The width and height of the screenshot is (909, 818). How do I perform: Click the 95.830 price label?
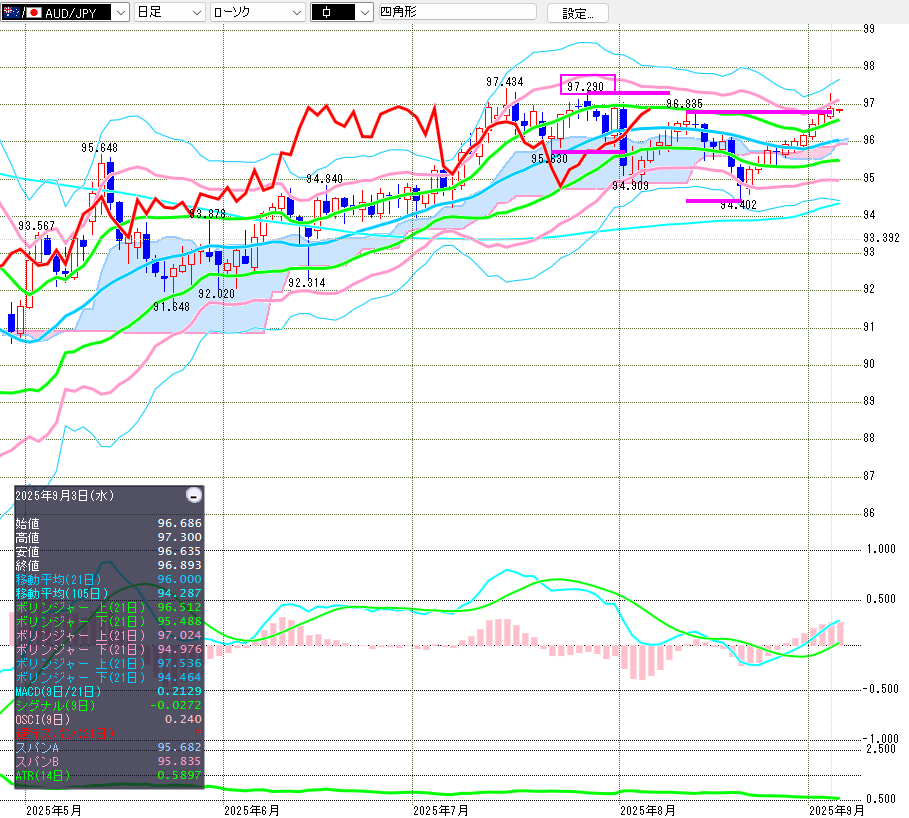click(x=549, y=158)
